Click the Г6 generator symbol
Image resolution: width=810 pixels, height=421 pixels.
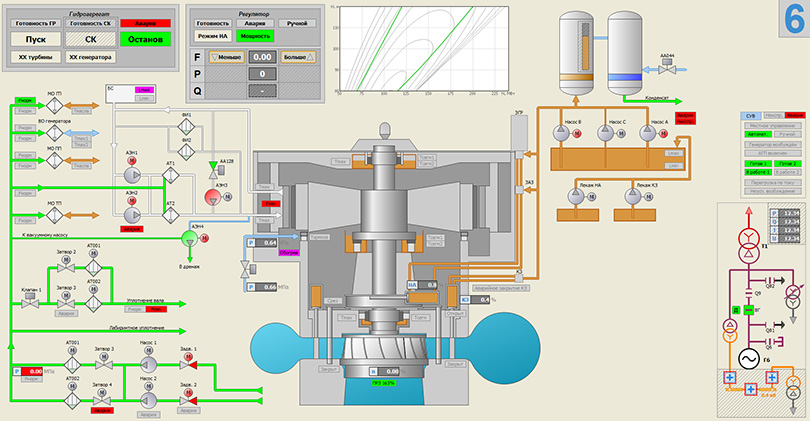tap(748, 358)
